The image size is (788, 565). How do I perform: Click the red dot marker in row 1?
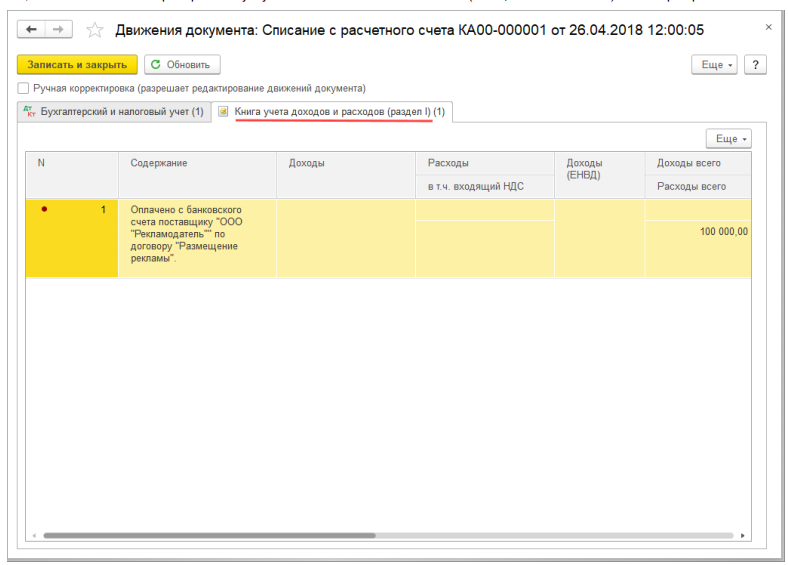[44, 209]
